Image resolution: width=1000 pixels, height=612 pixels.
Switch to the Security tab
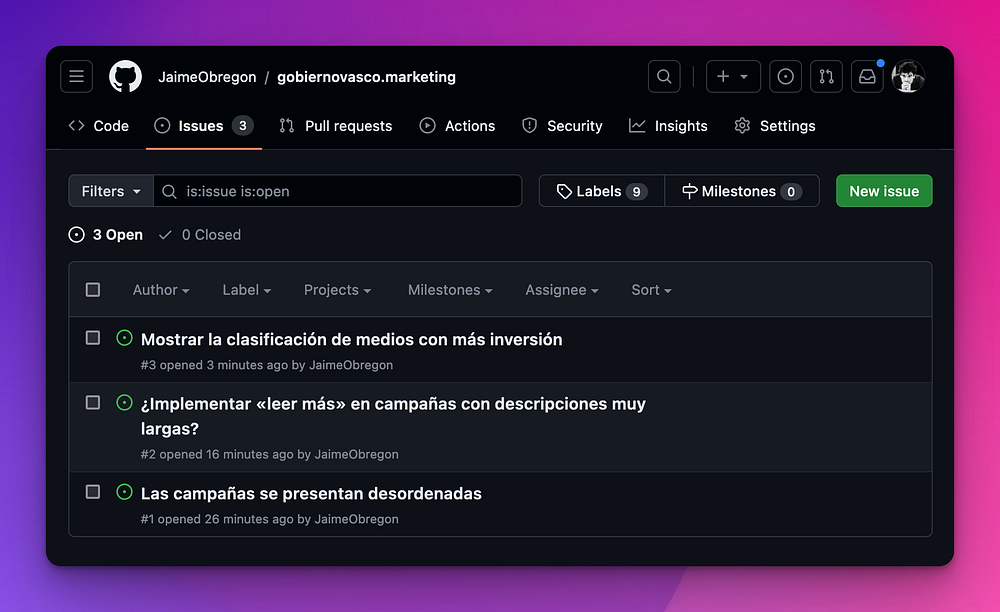[562, 126]
